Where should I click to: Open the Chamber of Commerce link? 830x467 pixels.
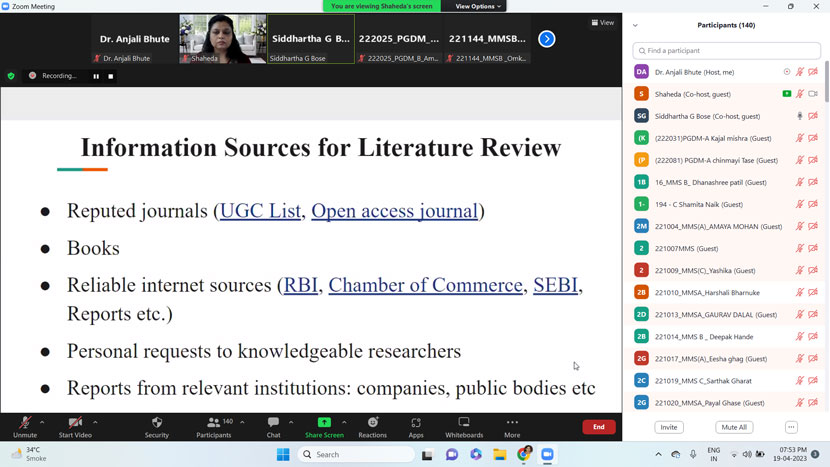[426, 285]
